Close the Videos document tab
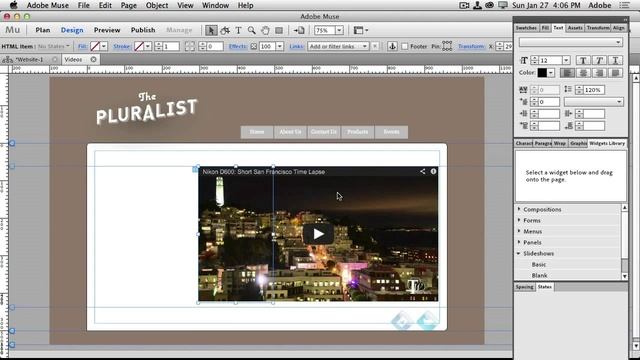The width and height of the screenshot is (640, 360). pyautogui.click(x=93, y=60)
